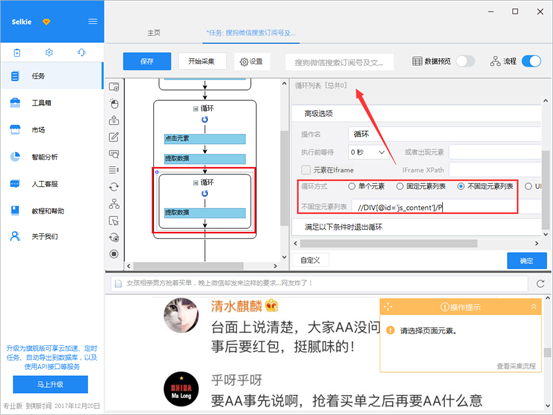553x415 pixels.
Task: Click the blue 保存 save button
Action: click(x=147, y=61)
